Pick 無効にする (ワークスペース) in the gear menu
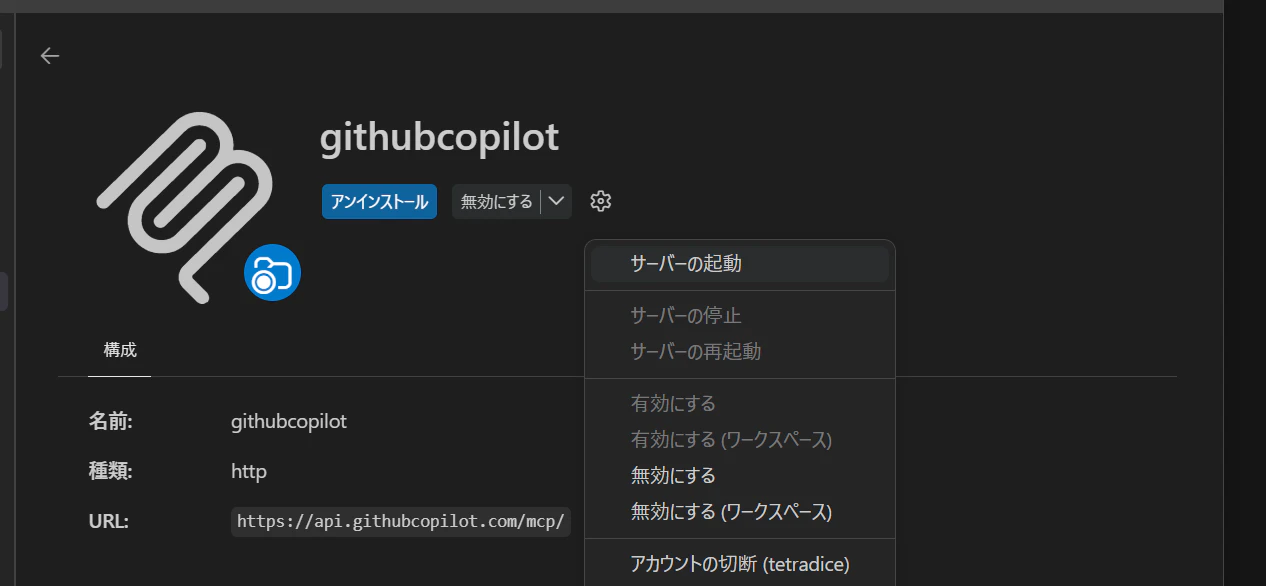The image size is (1266, 586). click(x=739, y=512)
